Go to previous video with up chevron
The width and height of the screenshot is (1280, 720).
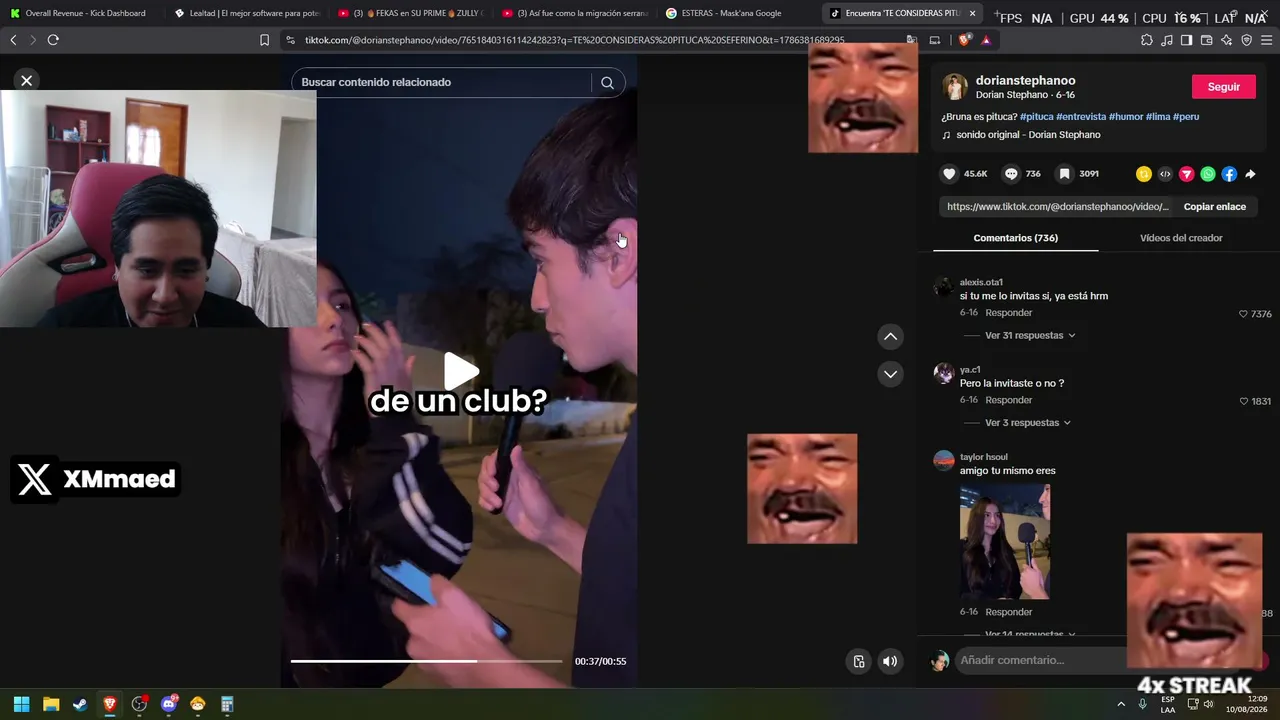890,337
